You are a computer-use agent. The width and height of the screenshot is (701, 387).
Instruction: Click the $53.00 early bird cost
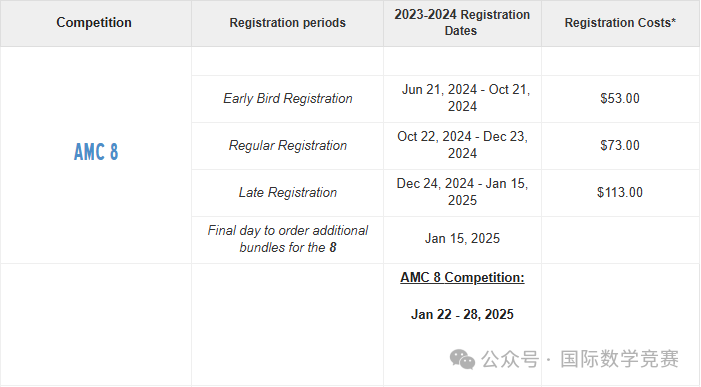tap(620, 98)
